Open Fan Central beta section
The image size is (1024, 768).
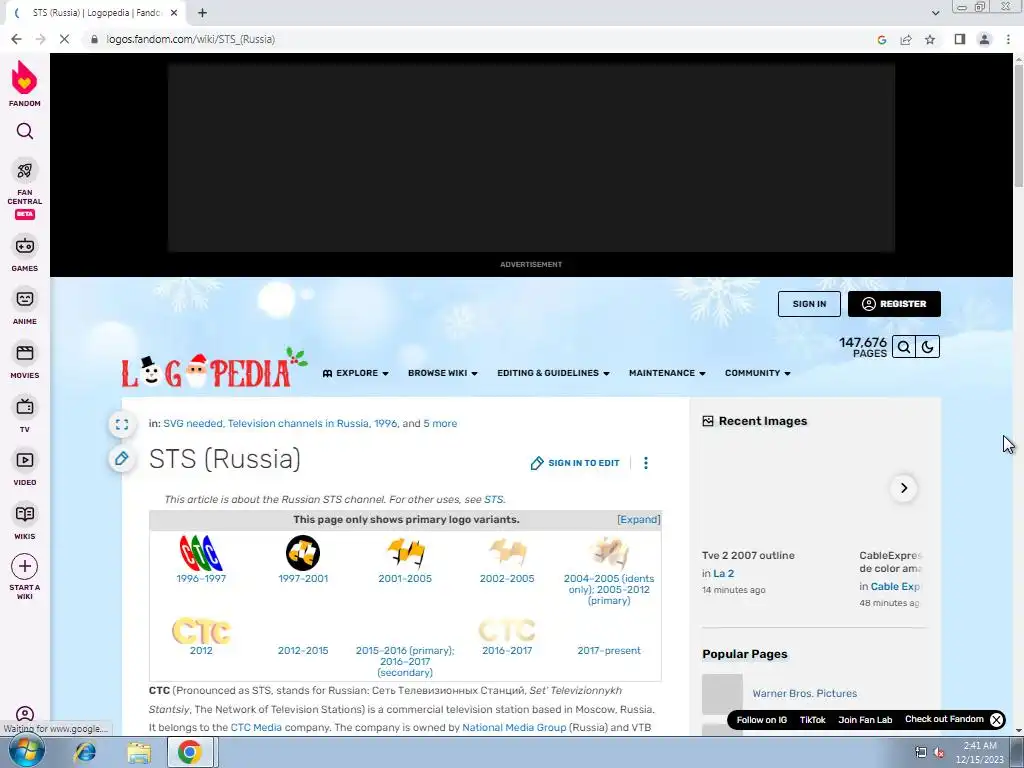(25, 188)
